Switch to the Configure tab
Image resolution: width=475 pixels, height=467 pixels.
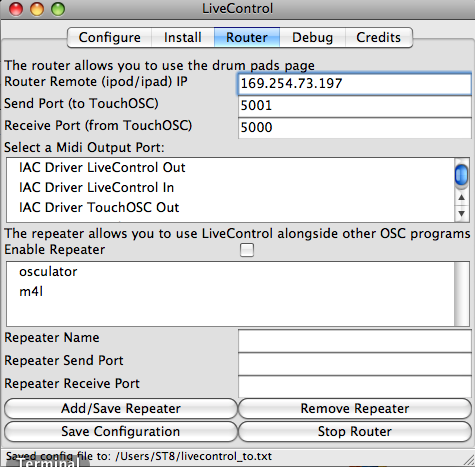click(110, 37)
